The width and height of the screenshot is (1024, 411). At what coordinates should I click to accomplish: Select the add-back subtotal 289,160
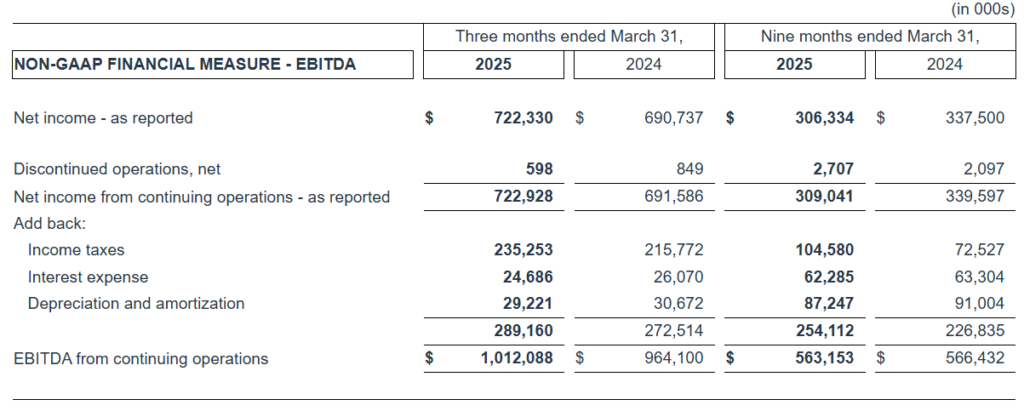click(523, 330)
